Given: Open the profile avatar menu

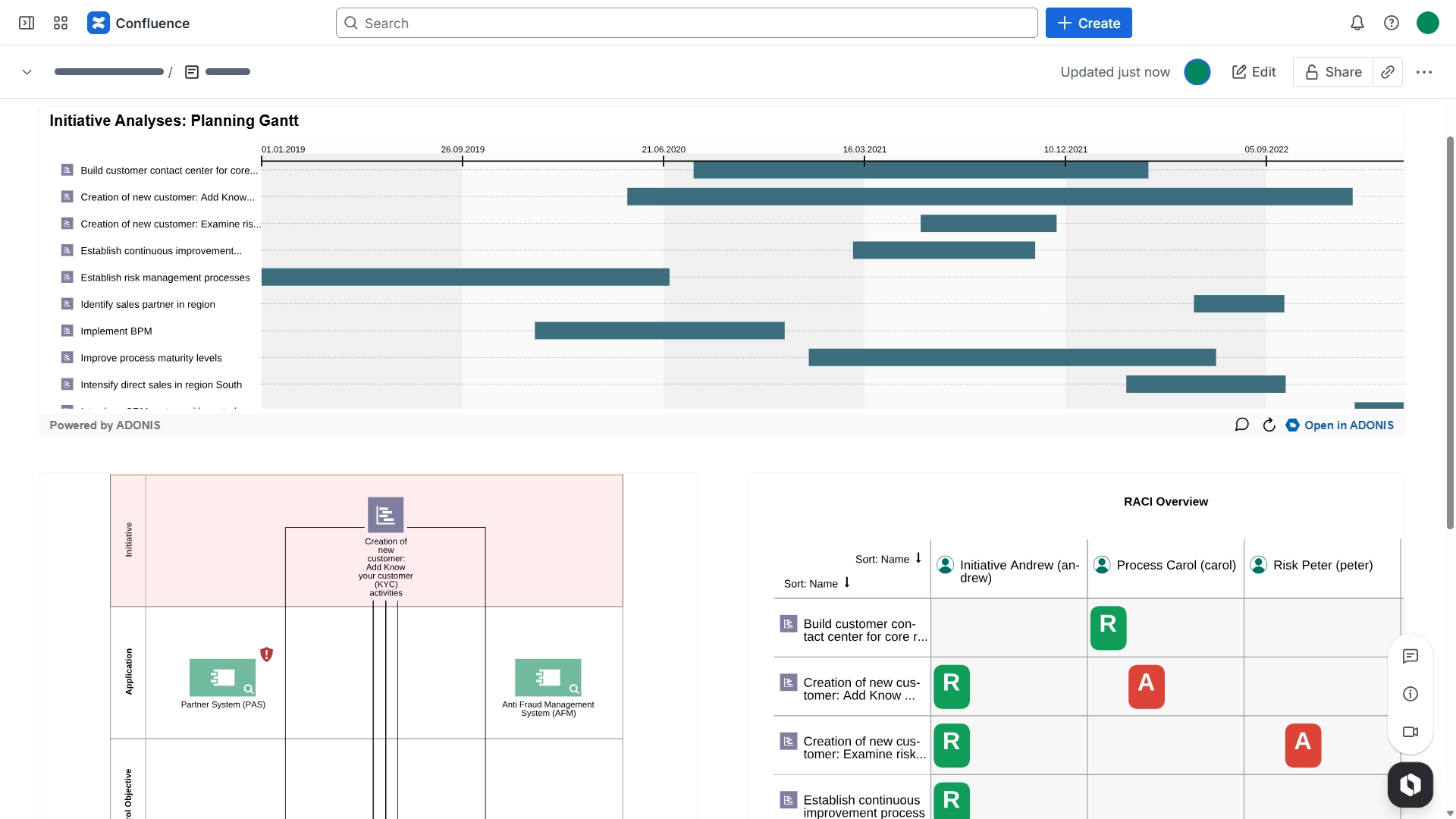Looking at the screenshot, I should tap(1428, 23).
